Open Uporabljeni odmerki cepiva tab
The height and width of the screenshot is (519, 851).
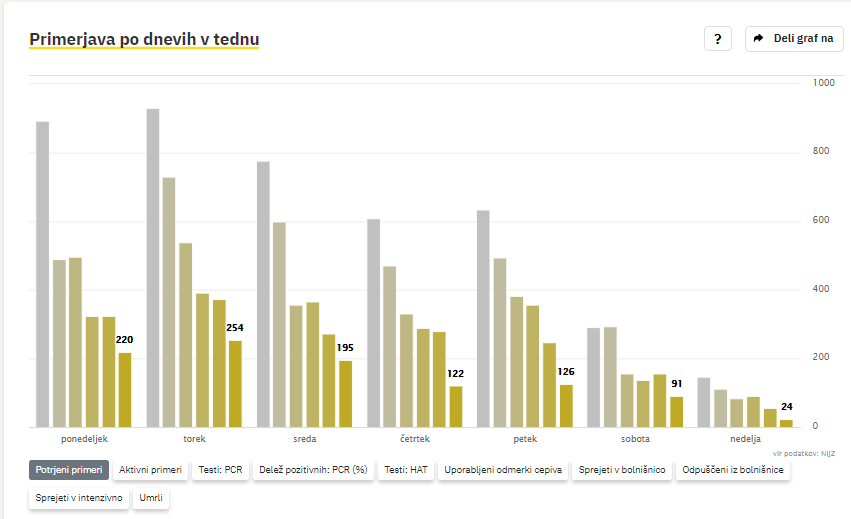coord(503,470)
